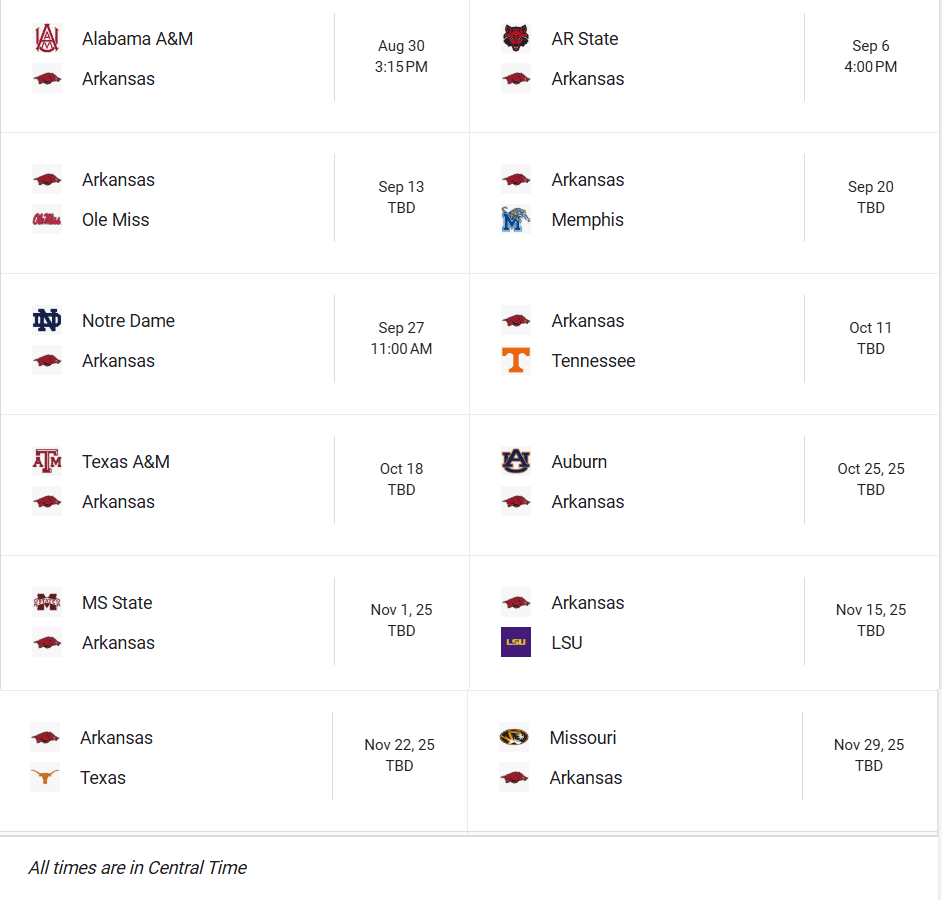
Task: Click the Texas A&M team logo
Action: point(47,462)
